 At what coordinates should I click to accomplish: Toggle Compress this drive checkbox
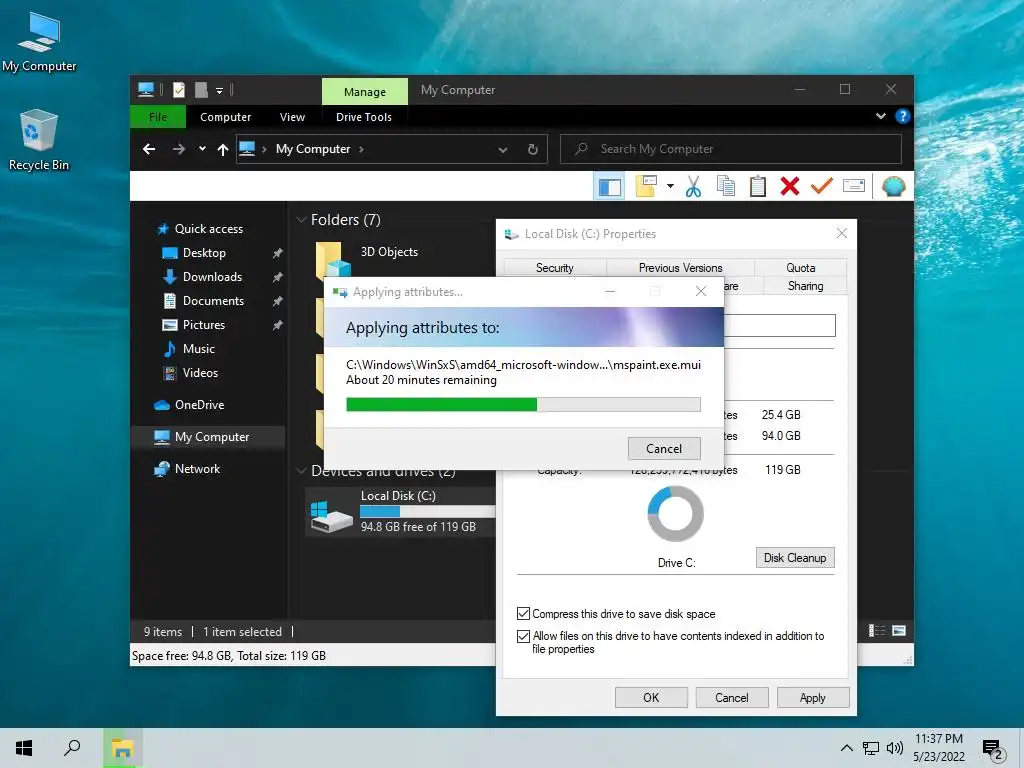pos(523,614)
